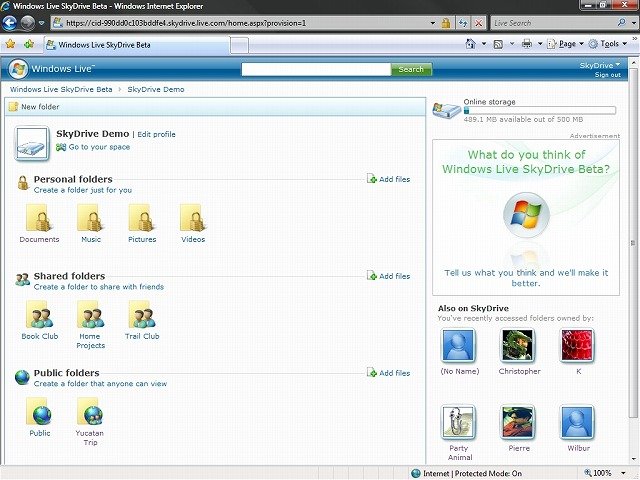Select the Windows Live SkyDrive Beta tab
Screen dimensions: 640x480
[137, 45]
